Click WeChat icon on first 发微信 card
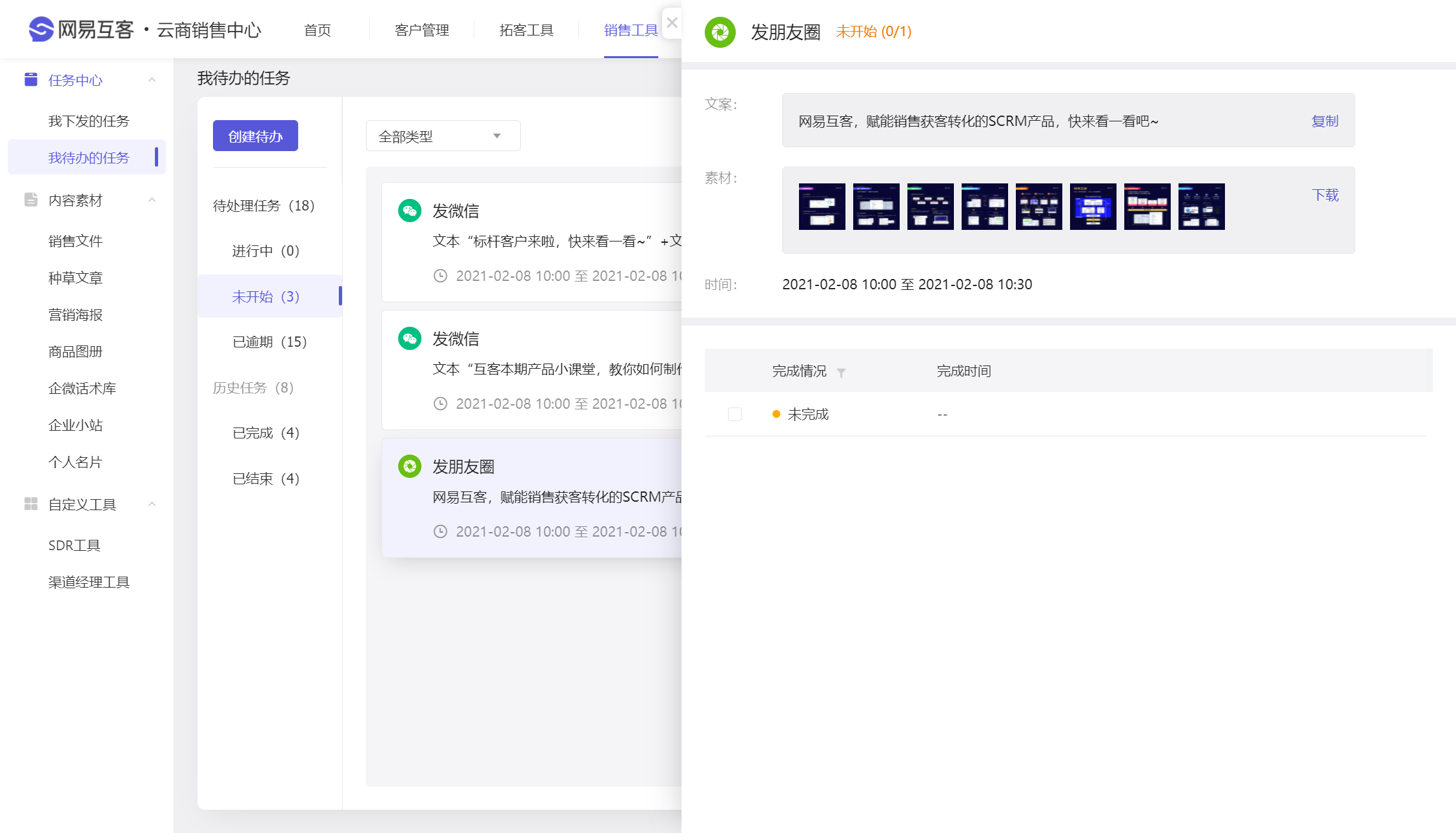1456x833 pixels. (x=409, y=211)
